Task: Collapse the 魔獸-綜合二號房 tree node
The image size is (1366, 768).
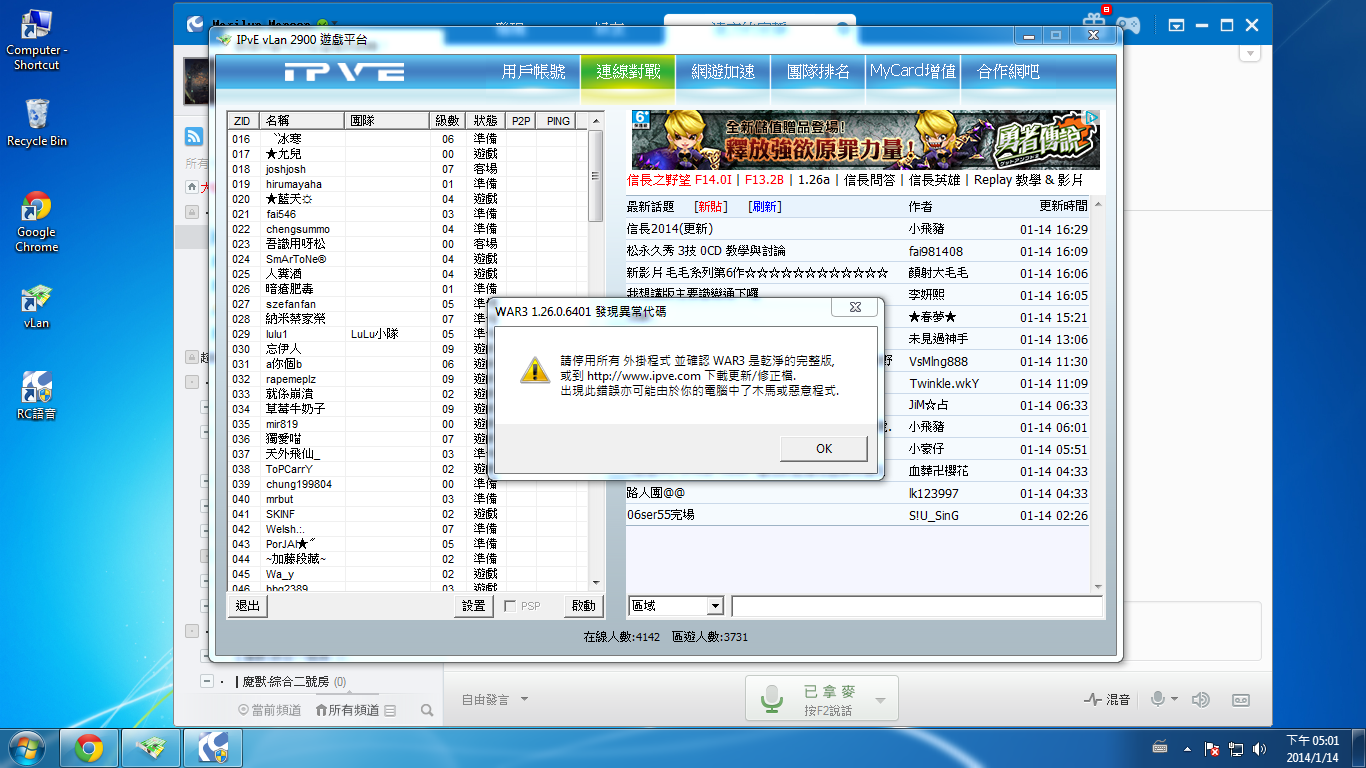Action: click(x=206, y=682)
